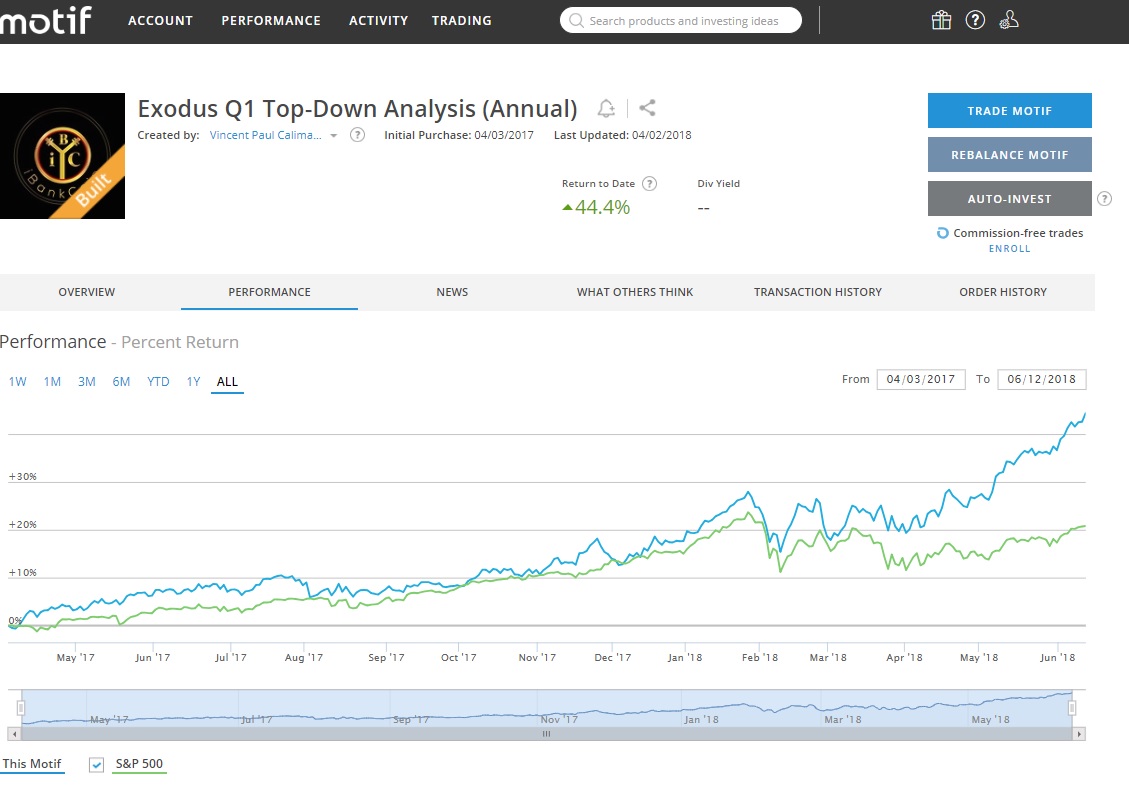Open Return to Date help icon

(x=649, y=184)
